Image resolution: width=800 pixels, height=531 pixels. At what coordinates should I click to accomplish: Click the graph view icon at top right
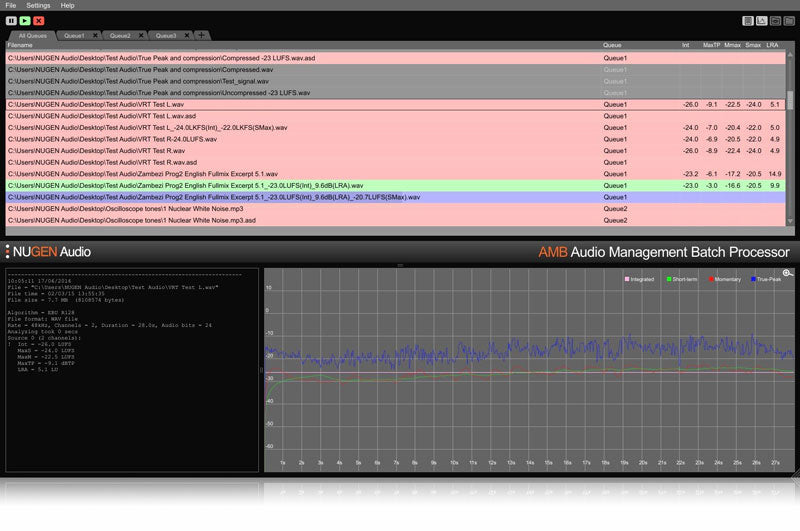[x=762, y=21]
